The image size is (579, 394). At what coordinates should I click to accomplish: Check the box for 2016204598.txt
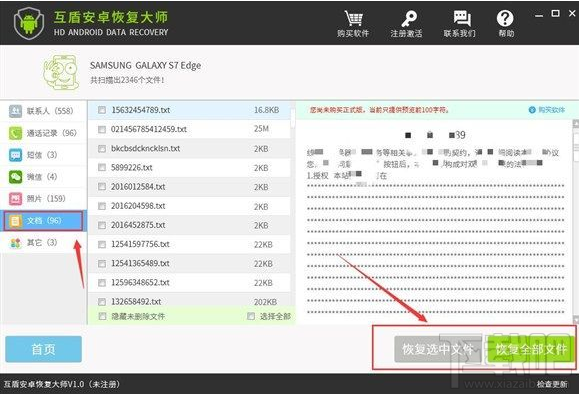pyautogui.click(x=102, y=206)
